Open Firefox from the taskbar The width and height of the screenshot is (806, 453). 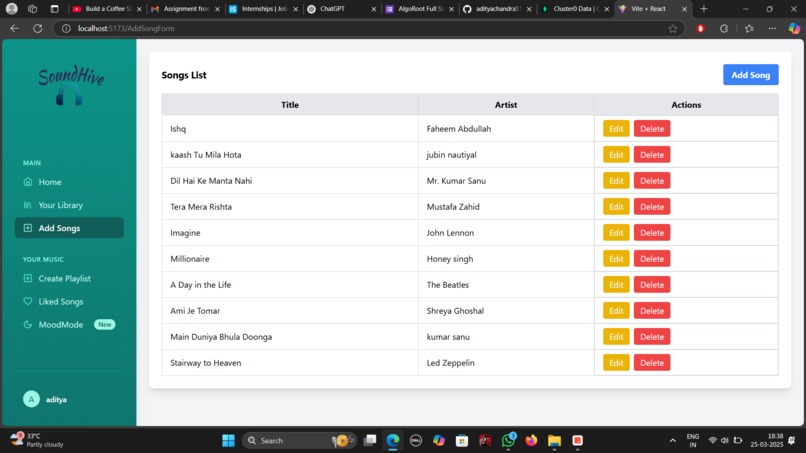pyautogui.click(x=531, y=441)
